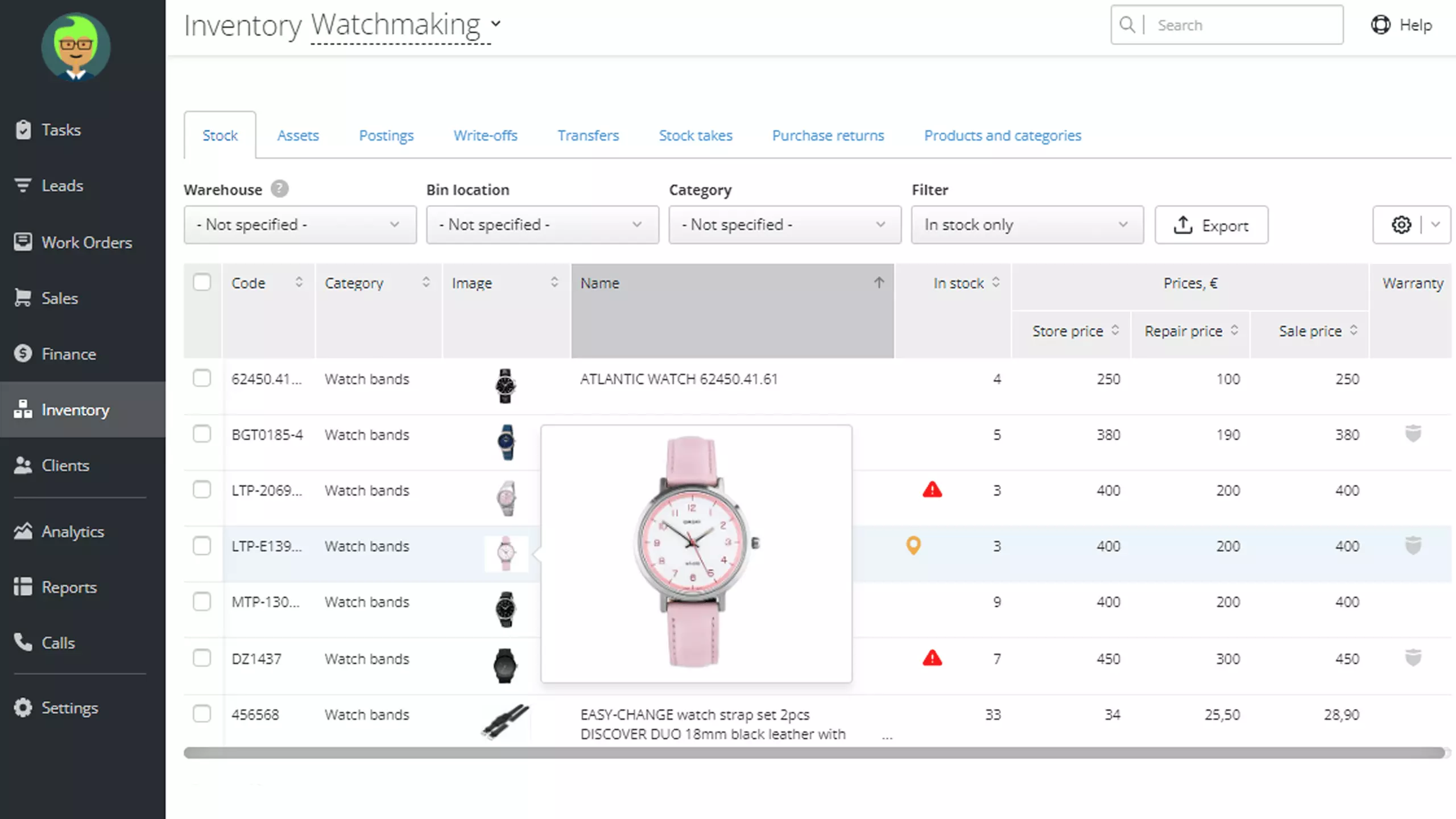The height and width of the screenshot is (819, 1456).
Task: Open table settings gear icon
Action: pos(1401,225)
